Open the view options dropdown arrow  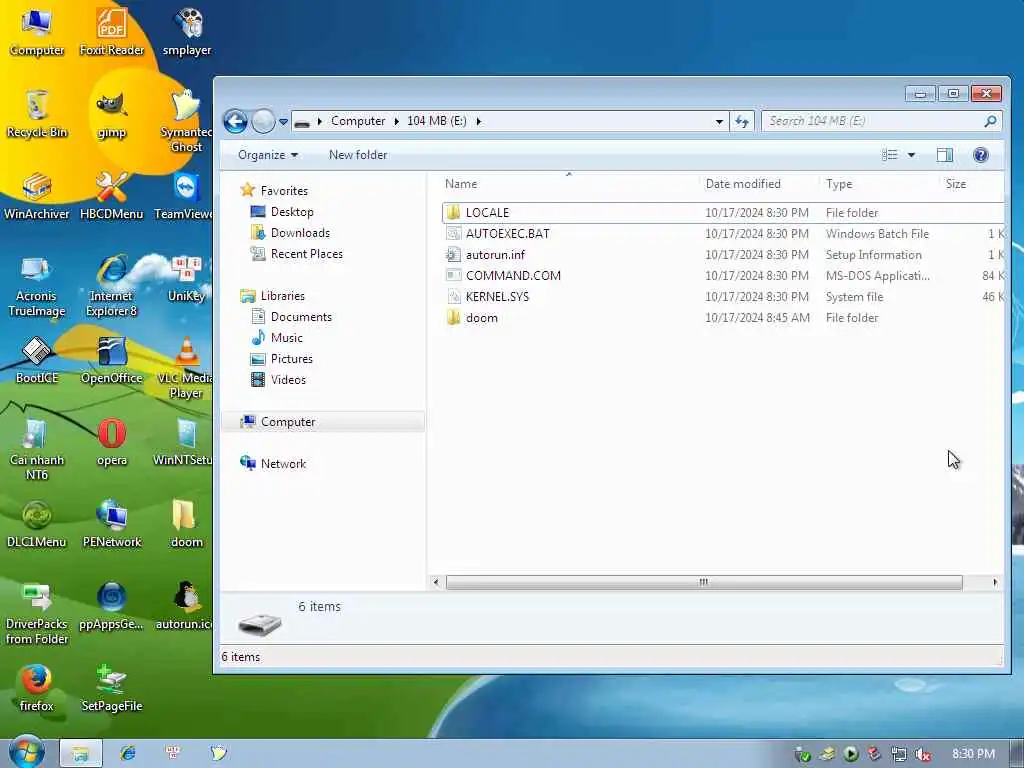click(911, 155)
